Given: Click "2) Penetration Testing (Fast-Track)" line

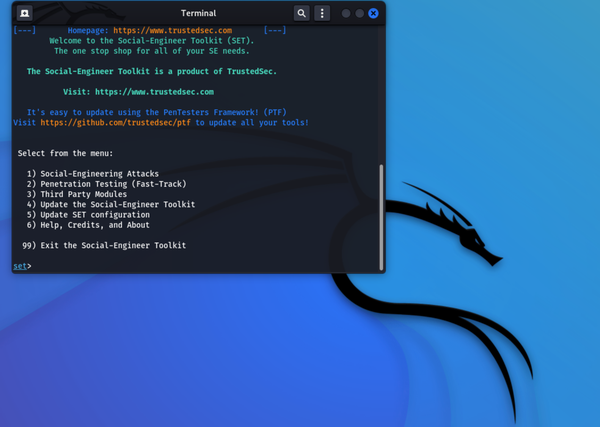Looking at the screenshot, I should tap(106, 184).
